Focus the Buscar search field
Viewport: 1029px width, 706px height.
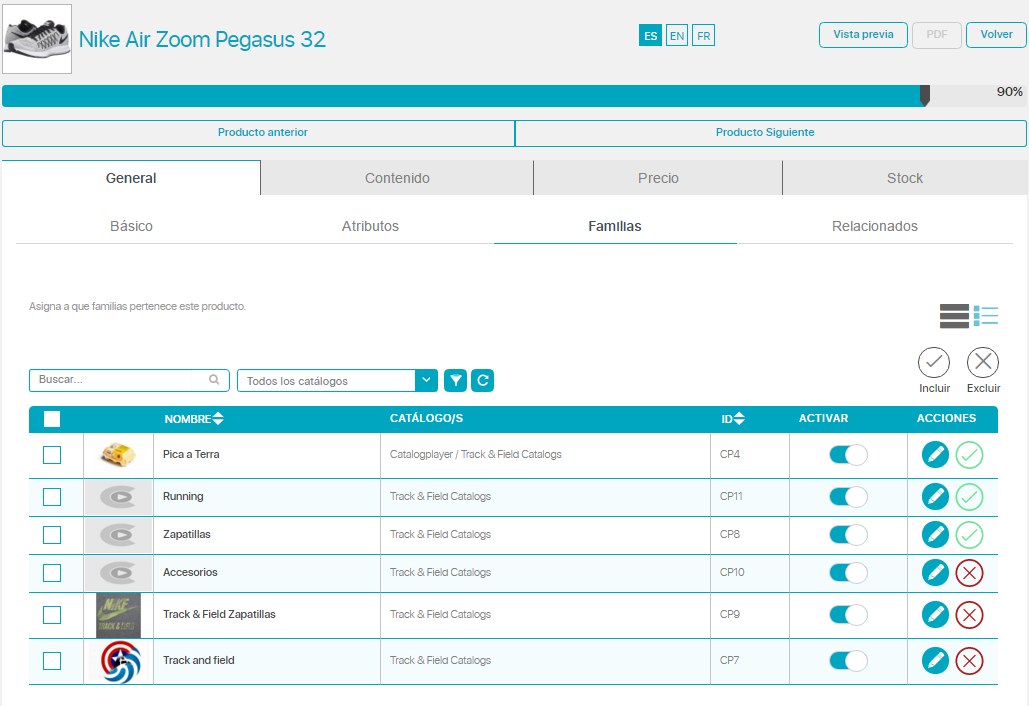(129, 381)
